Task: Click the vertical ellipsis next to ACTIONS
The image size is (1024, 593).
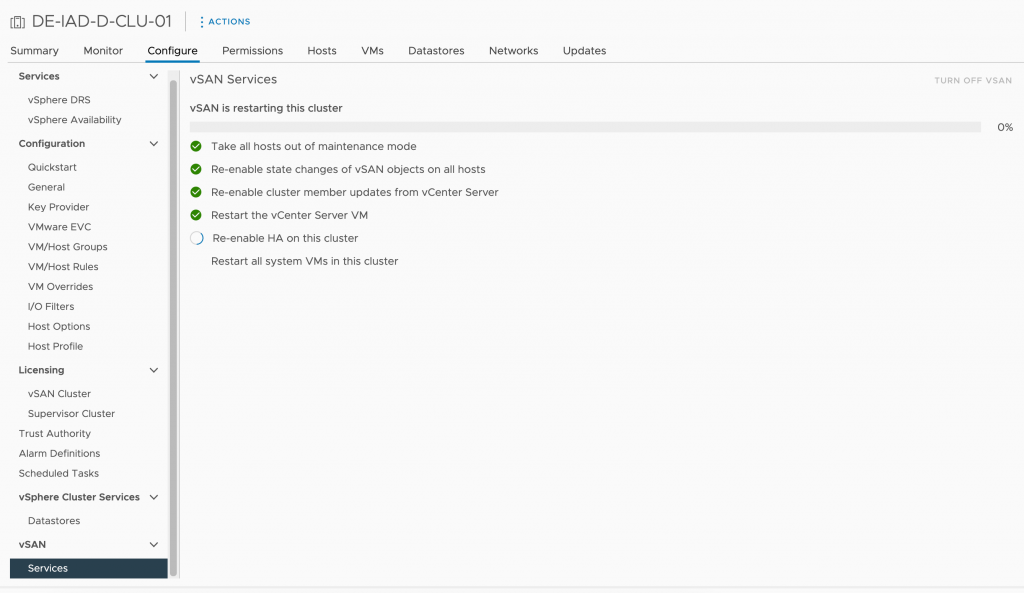Action: click(203, 21)
